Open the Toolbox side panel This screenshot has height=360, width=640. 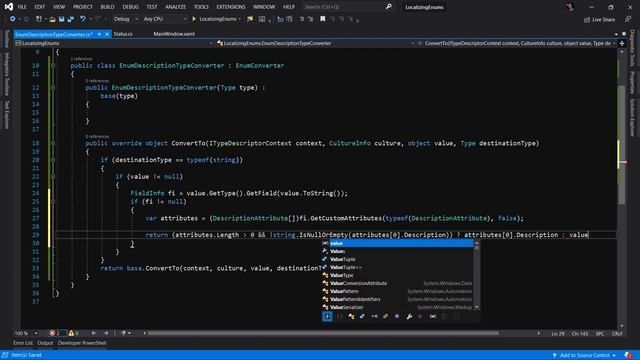pos(6,39)
